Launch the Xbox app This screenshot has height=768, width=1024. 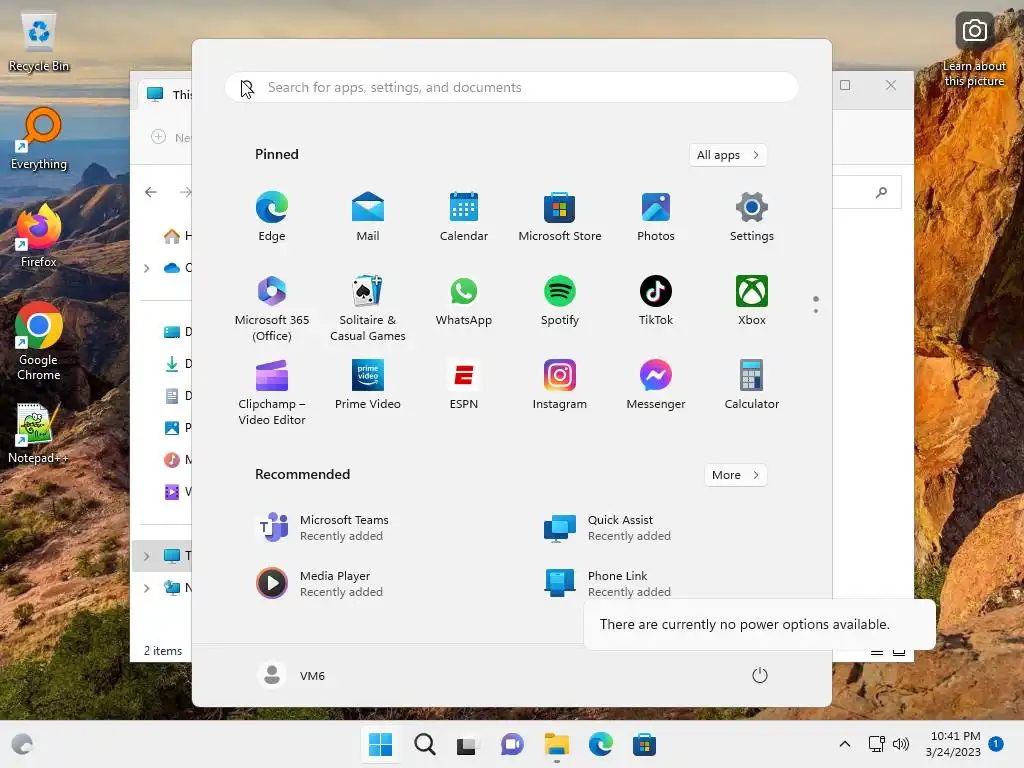[752, 301]
